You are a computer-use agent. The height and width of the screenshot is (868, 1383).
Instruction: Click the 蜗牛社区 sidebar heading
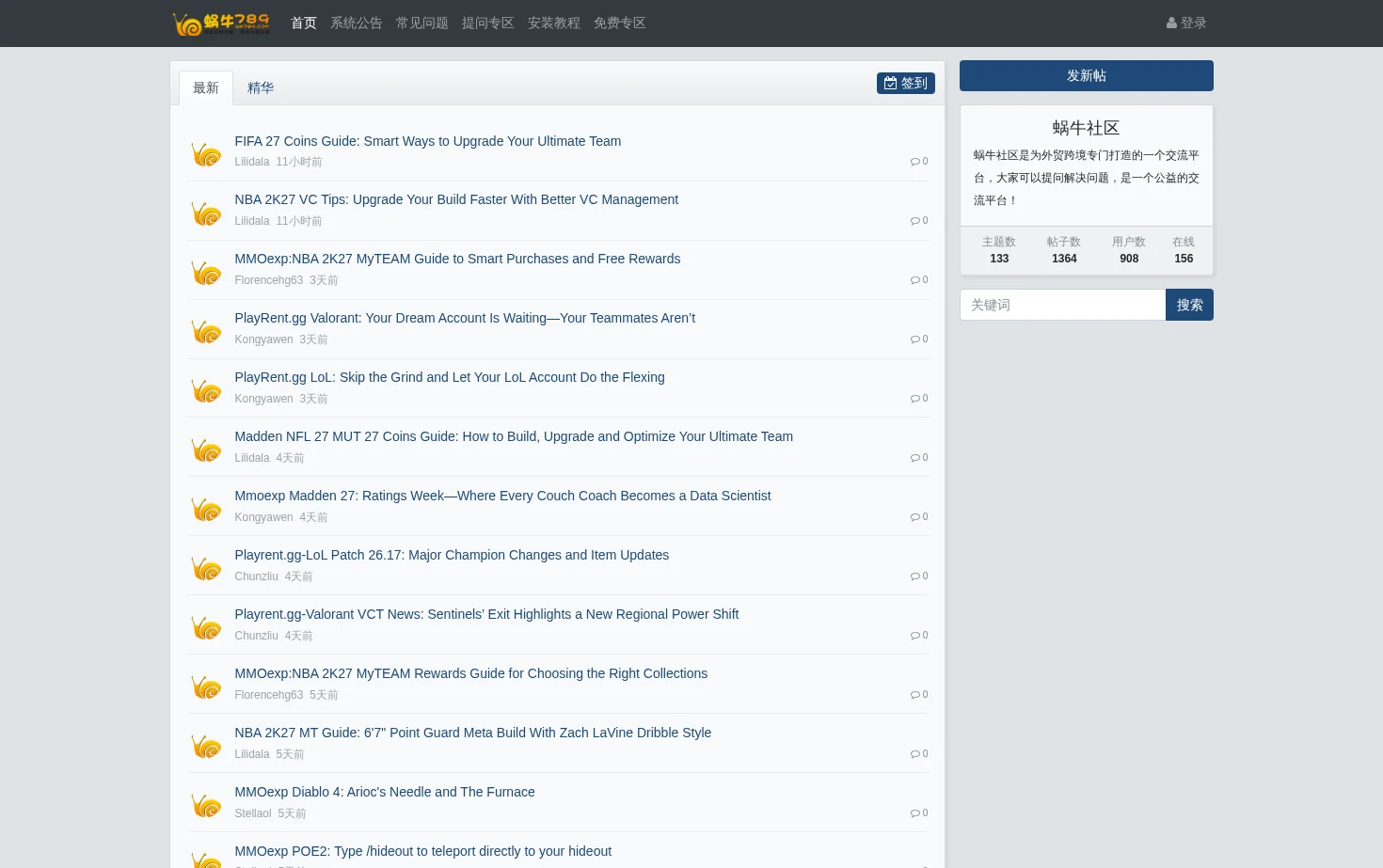click(1087, 128)
